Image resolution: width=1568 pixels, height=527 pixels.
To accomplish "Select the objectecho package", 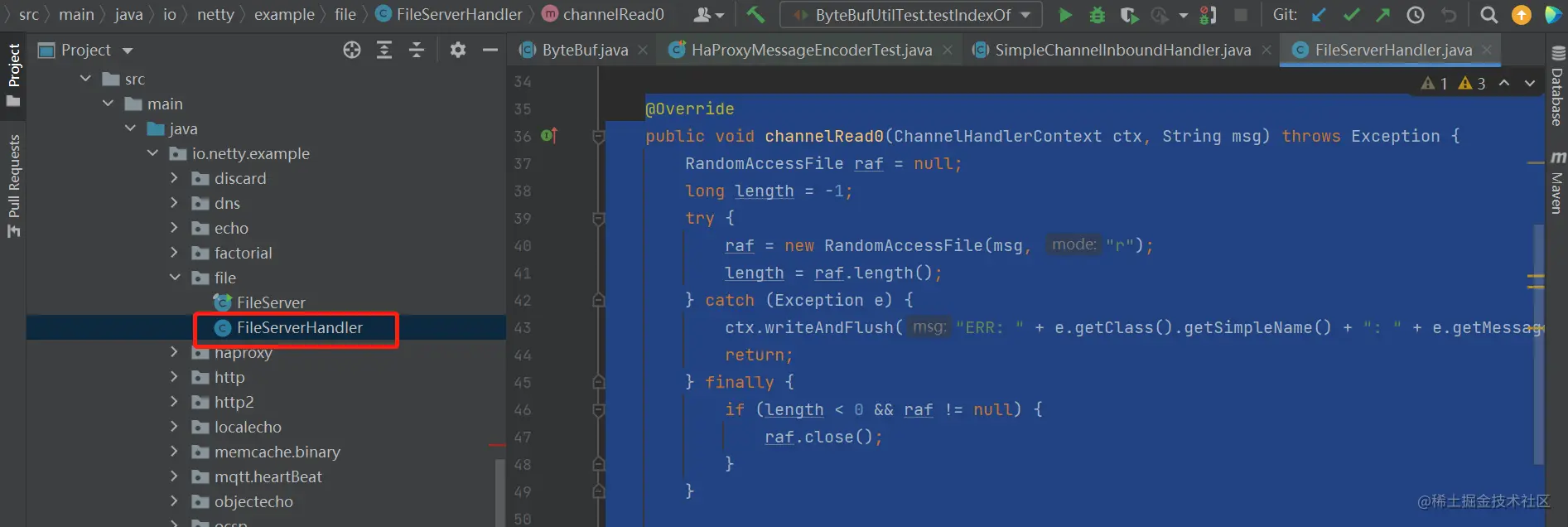I will 253,501.
